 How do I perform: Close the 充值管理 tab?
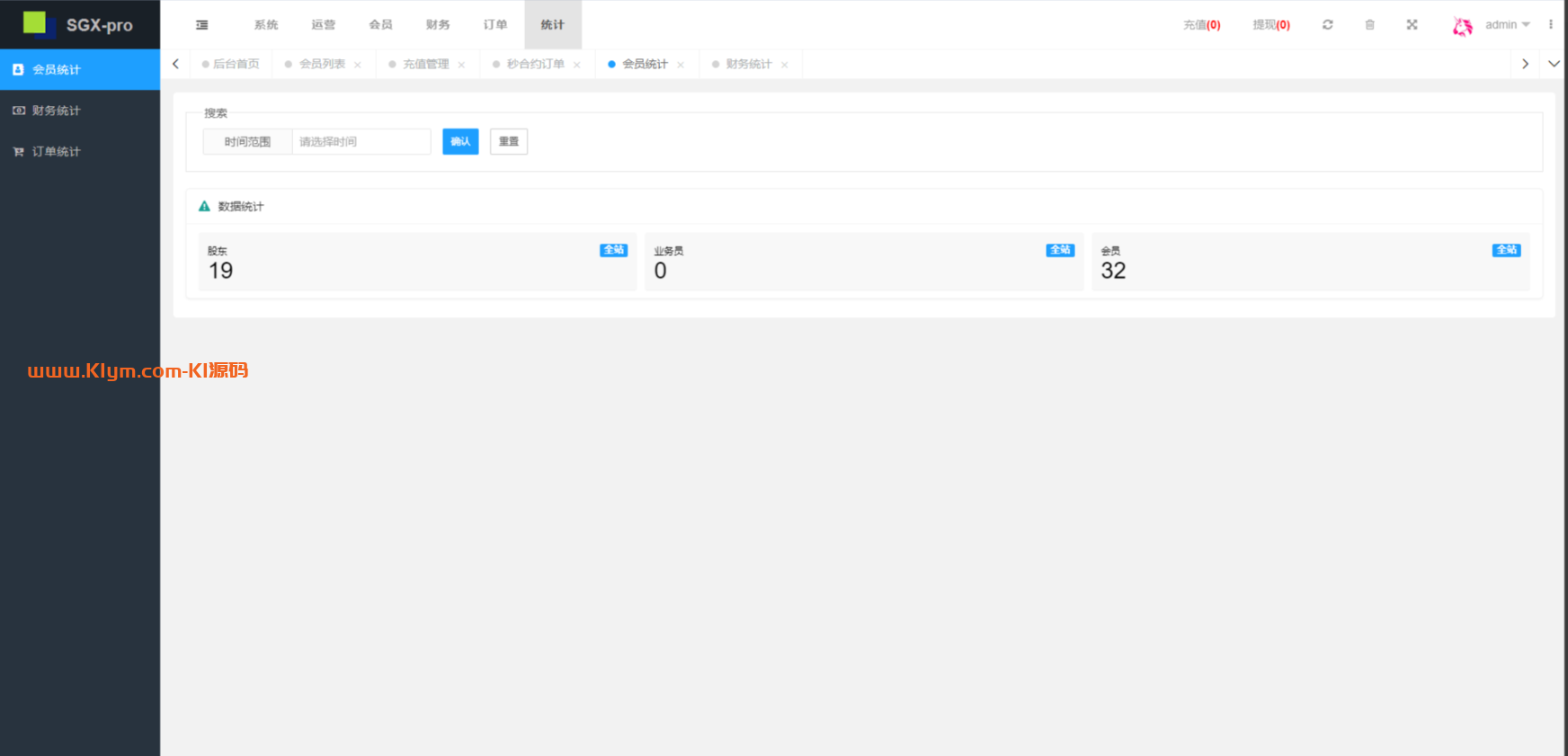coord(461,65)
